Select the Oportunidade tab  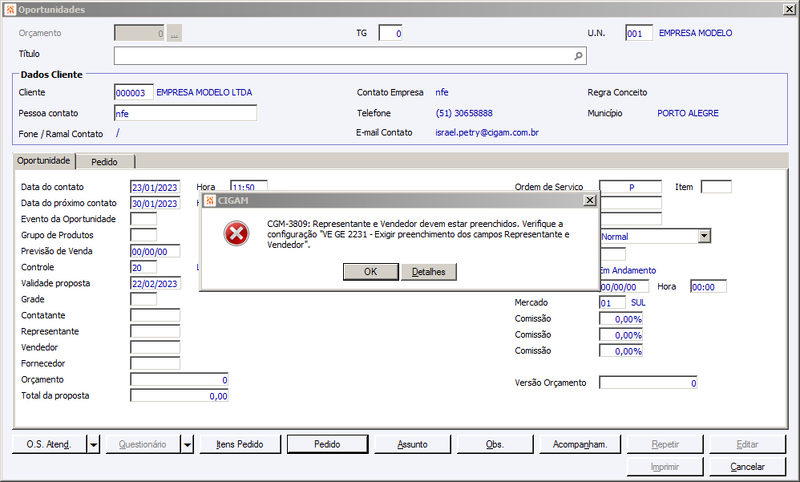pos(44,161)
